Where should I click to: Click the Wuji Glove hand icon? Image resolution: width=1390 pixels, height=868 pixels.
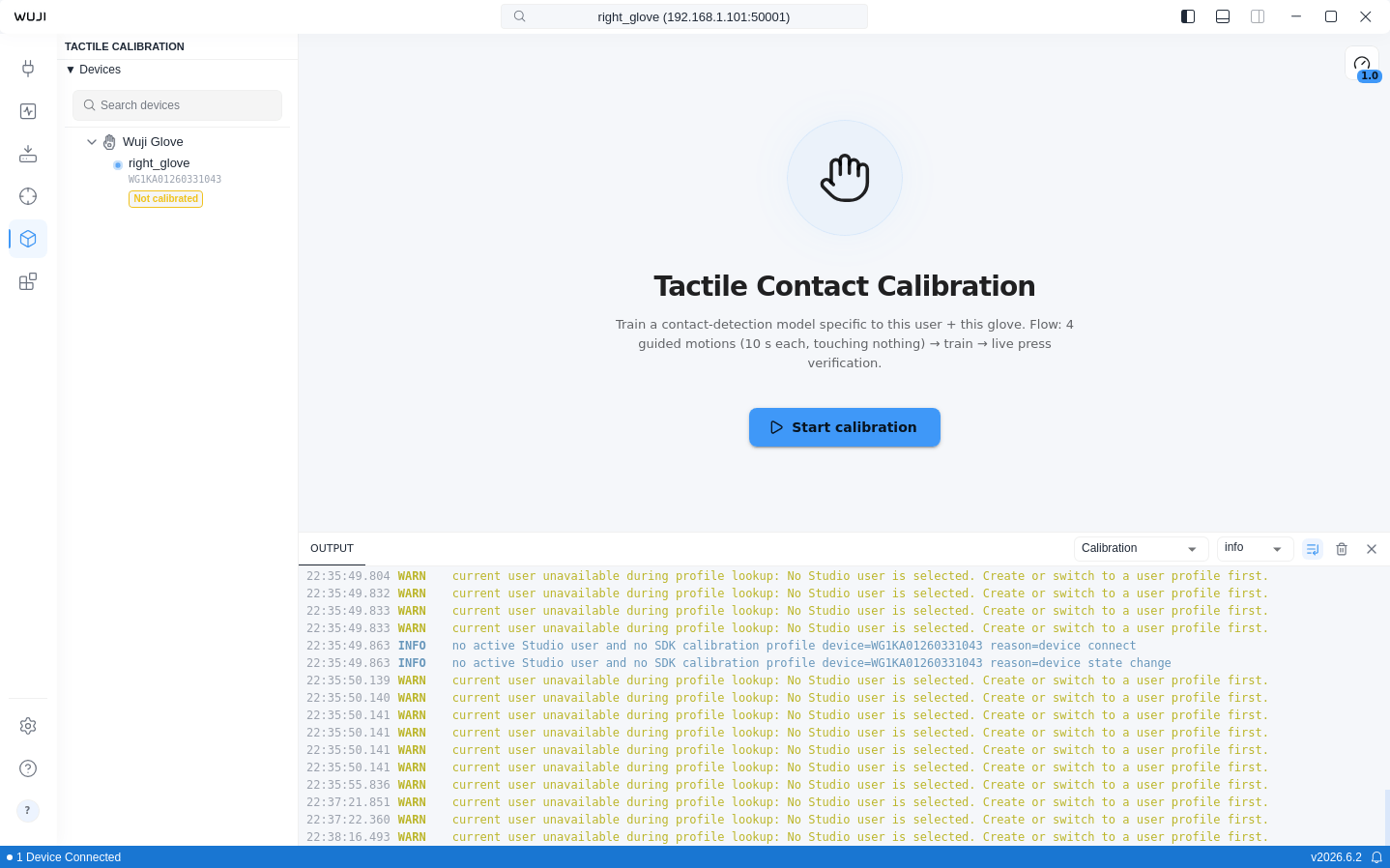[x=109, y=142]
